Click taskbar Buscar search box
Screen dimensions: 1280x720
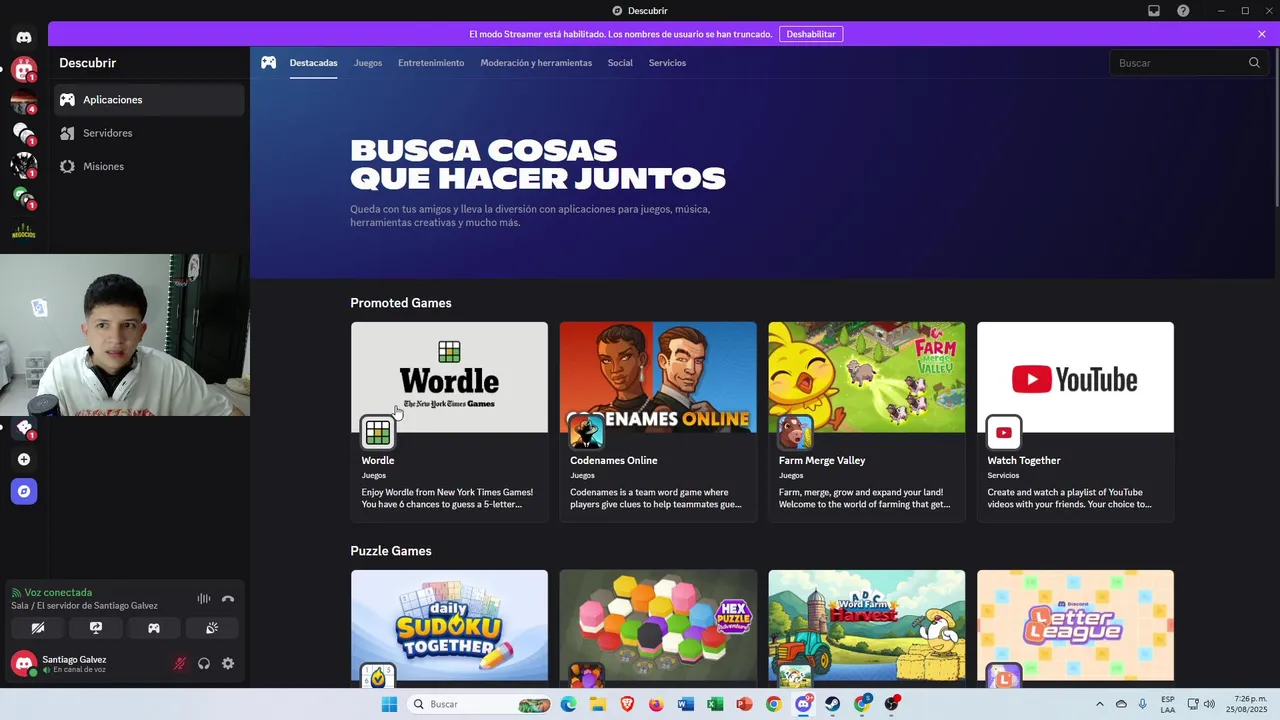(479, 704)
